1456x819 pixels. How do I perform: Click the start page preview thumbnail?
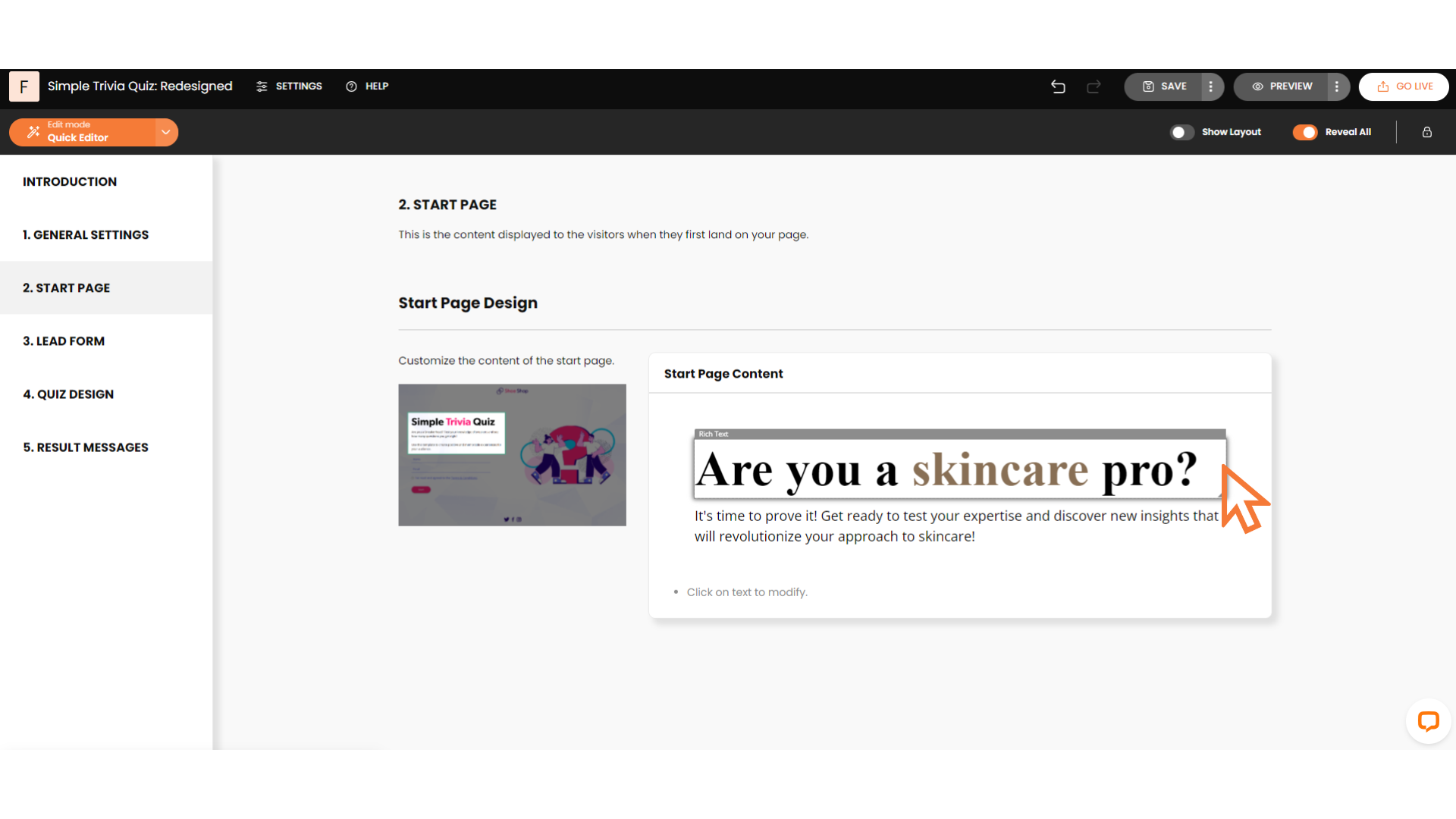point(512,455)
